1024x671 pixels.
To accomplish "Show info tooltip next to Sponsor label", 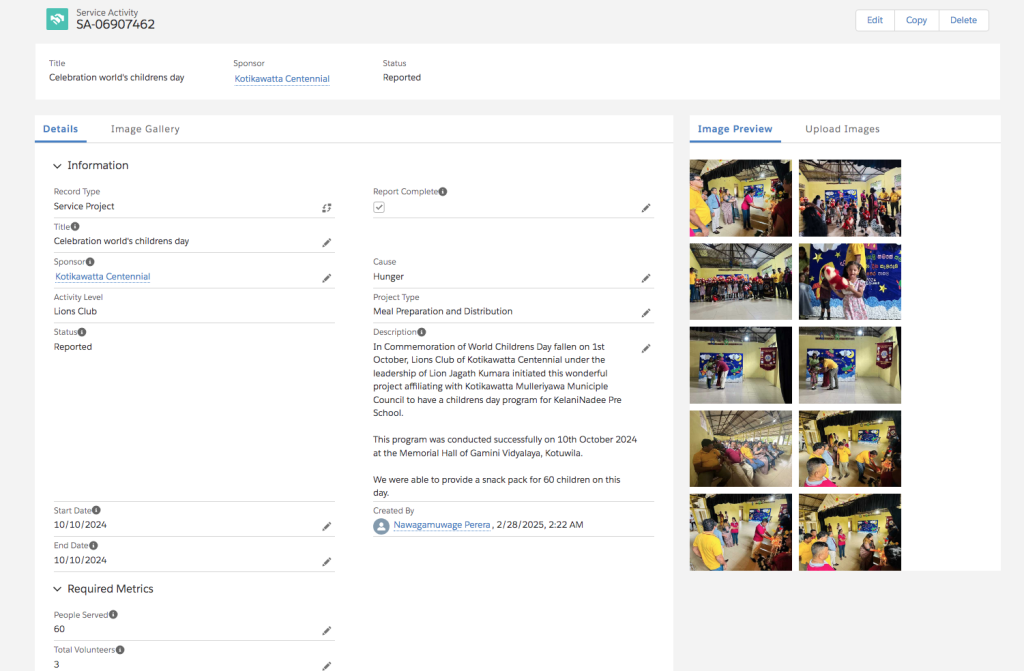I will (90, 262).
